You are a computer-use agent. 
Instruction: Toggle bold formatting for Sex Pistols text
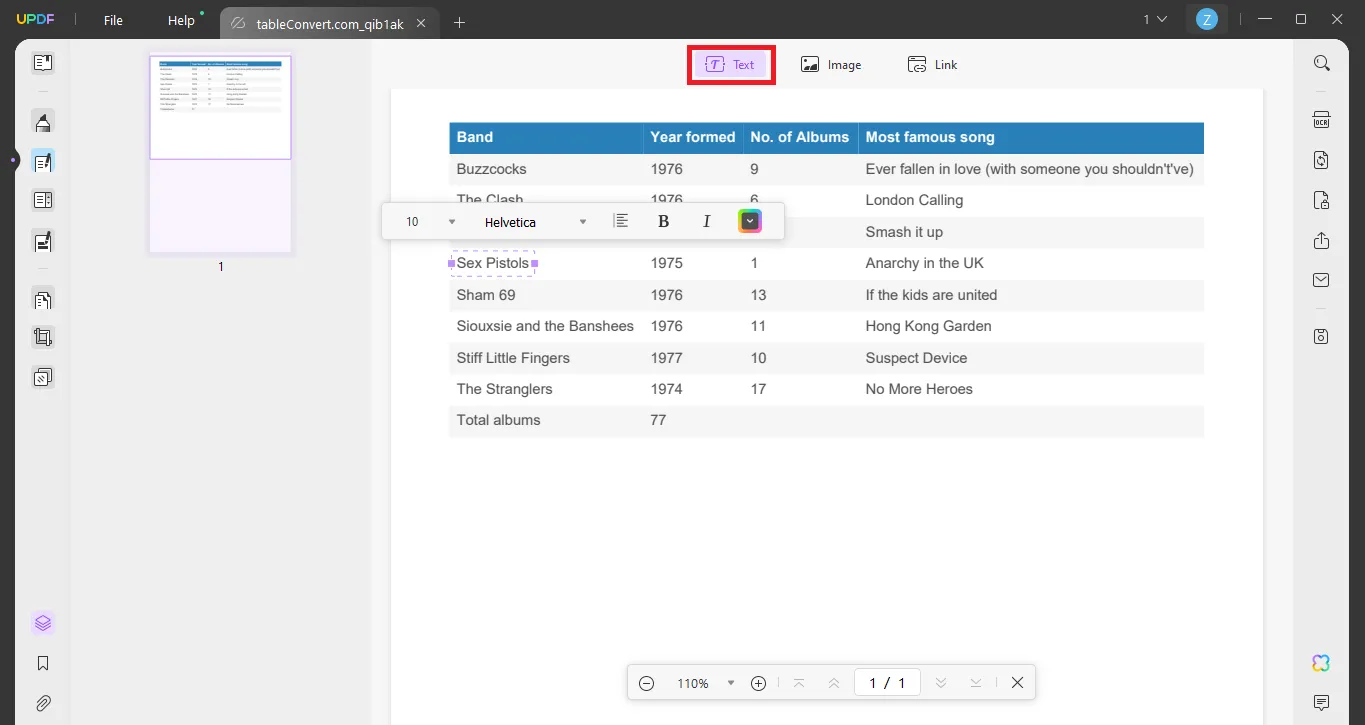click(x=663, y=220)
